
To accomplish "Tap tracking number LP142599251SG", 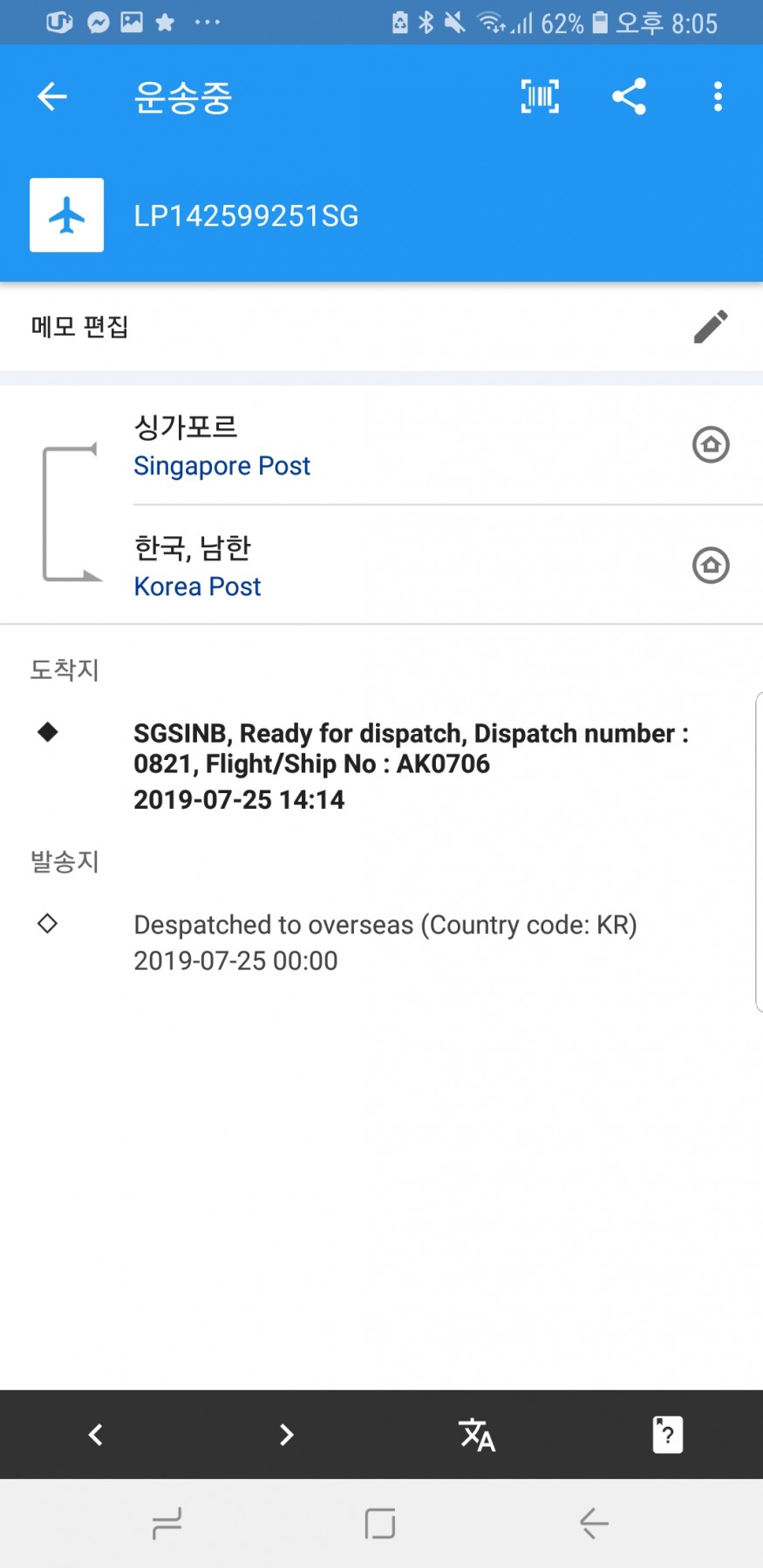I will click(x=246, y=216).
